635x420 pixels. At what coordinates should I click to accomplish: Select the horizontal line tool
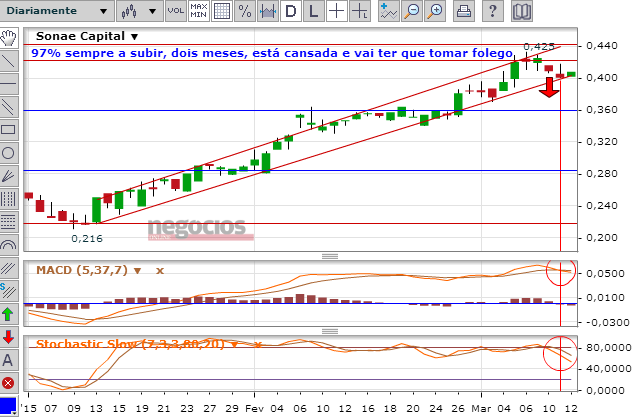9,84
